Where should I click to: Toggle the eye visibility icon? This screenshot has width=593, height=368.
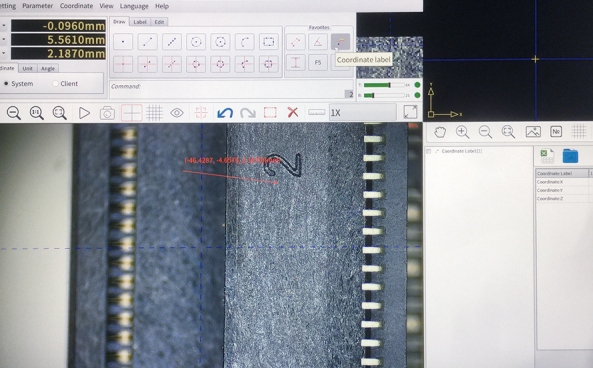point(177,113)
